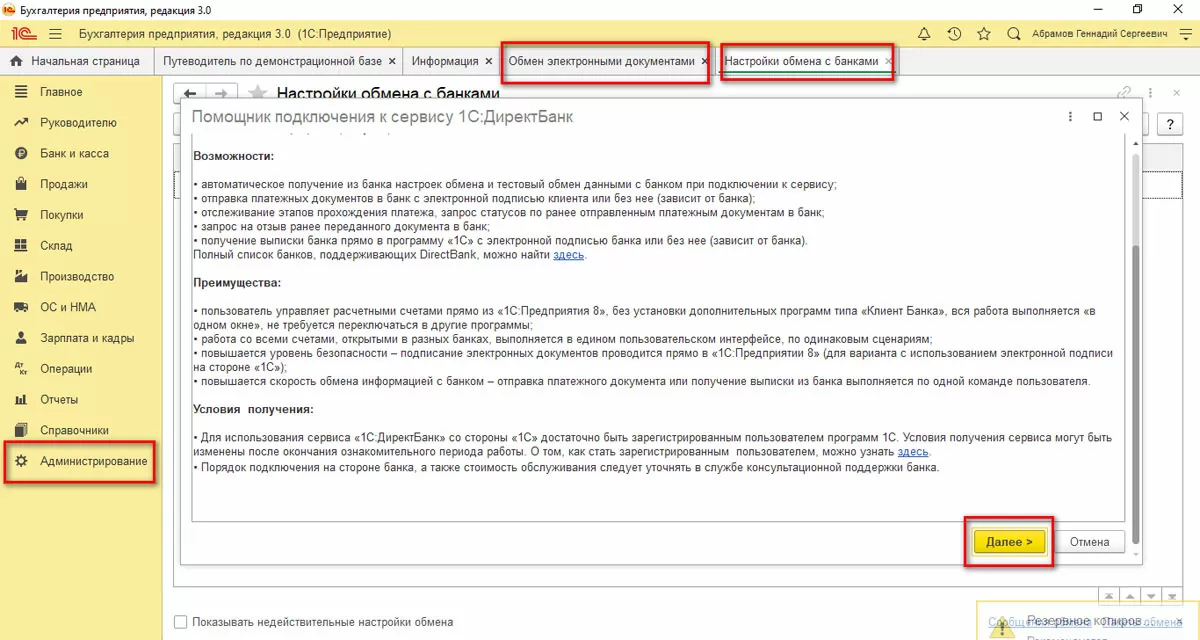Jump to first list row arrow
Image resolution: width=1200 pixels, height=640 pixels.
tap(1111, 596)
